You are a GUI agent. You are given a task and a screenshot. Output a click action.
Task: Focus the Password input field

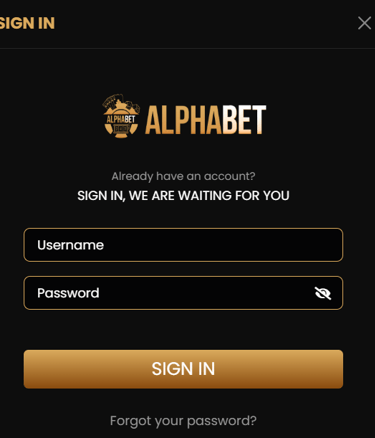pyautogui.click(x=183, y=293)
